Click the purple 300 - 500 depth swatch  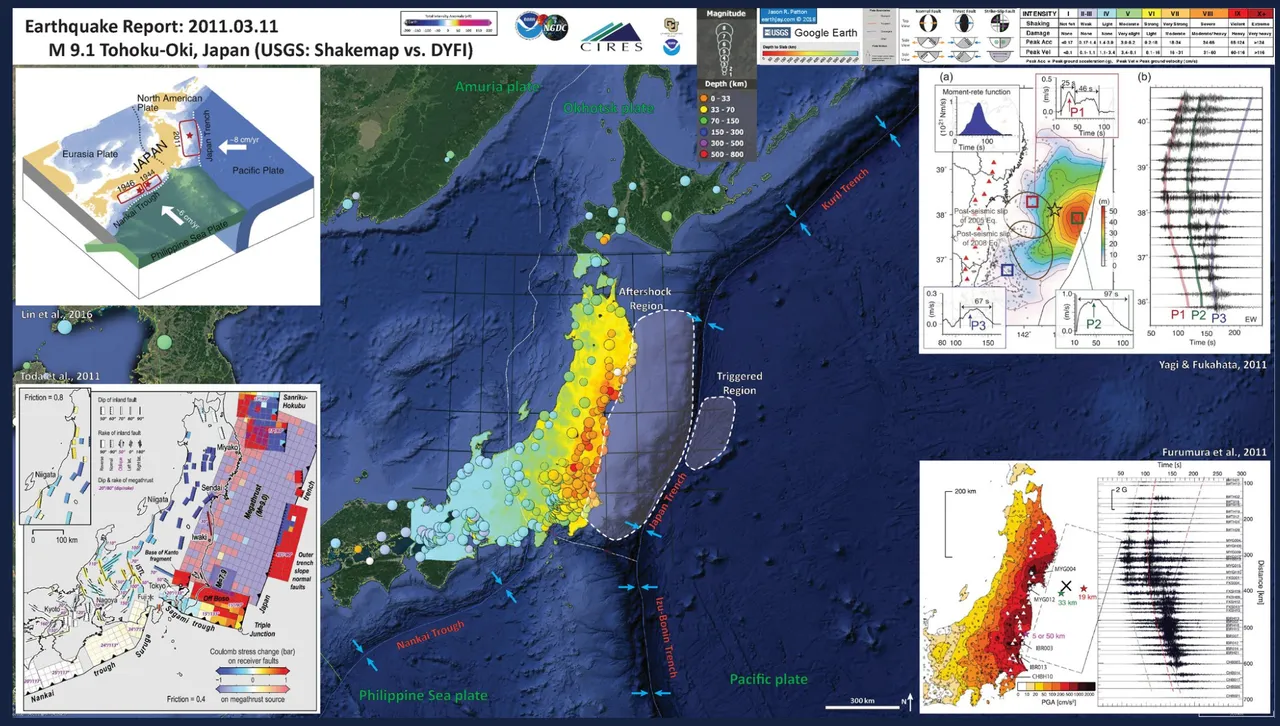703,143
